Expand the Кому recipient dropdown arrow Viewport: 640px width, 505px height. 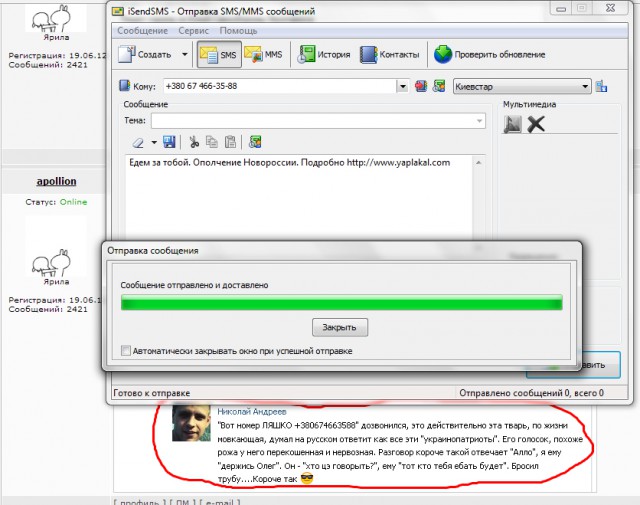pos(402,86)
